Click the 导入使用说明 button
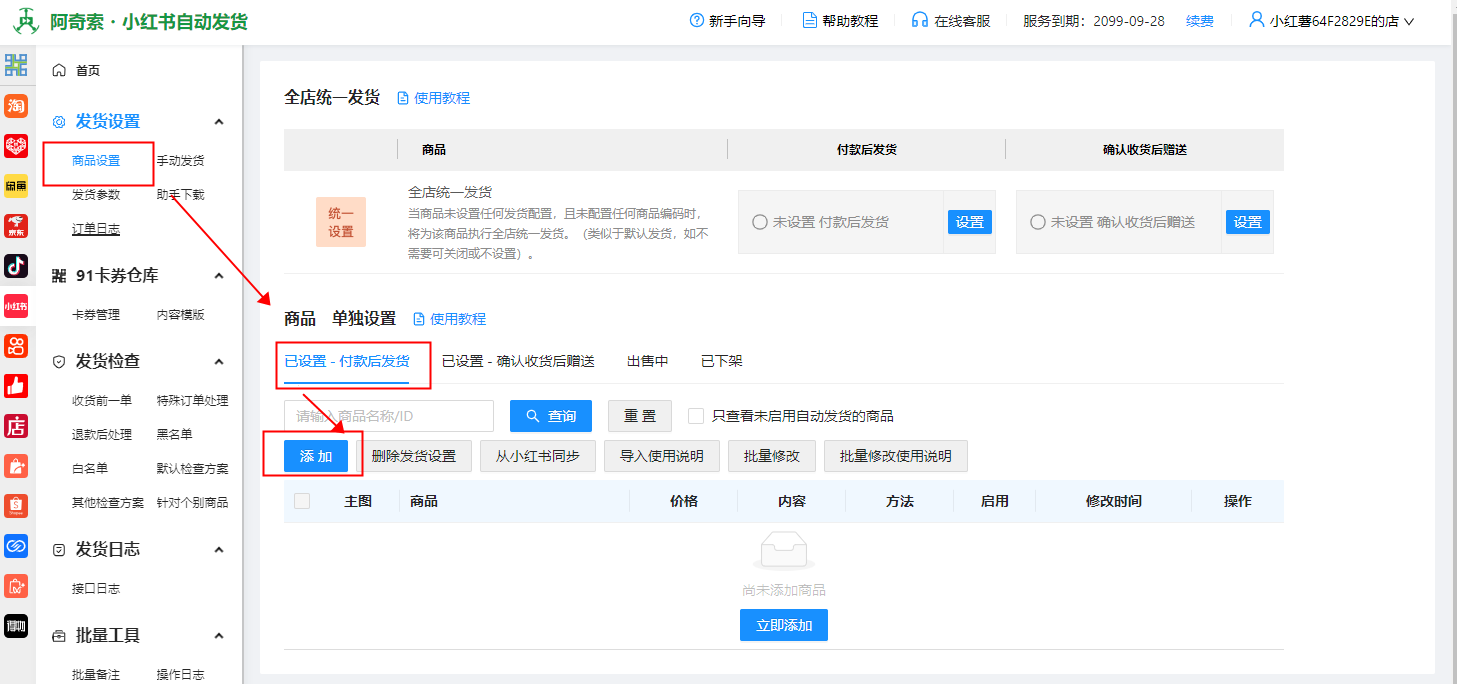 click(662, 456)
